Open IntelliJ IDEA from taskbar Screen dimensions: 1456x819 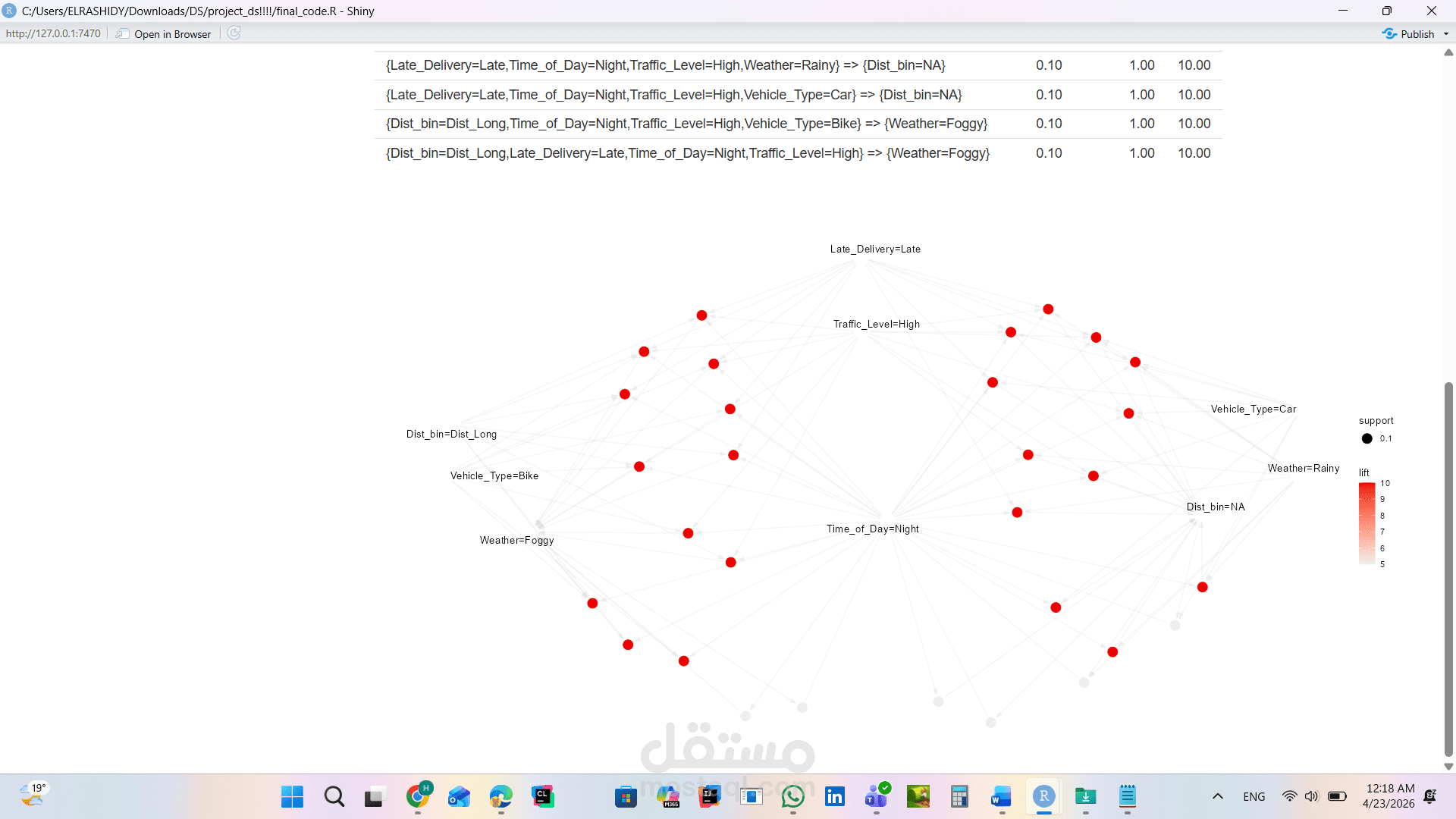710,796
